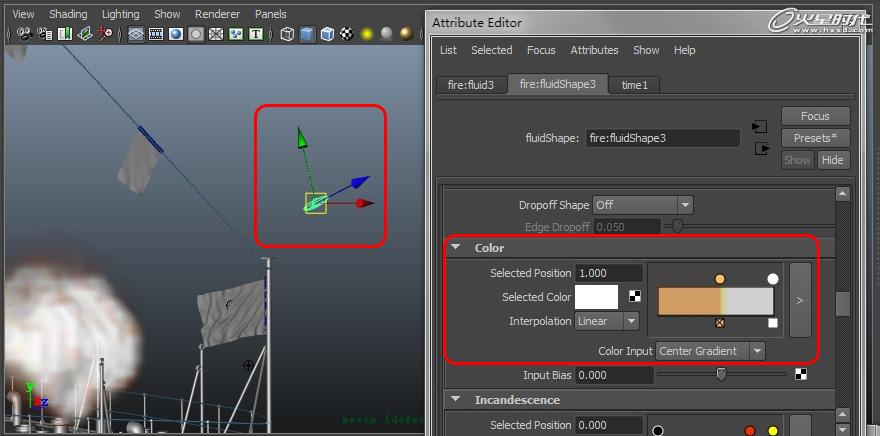Switch to the time1 tab
The image size is (880, 436).
tap(634, 85)
